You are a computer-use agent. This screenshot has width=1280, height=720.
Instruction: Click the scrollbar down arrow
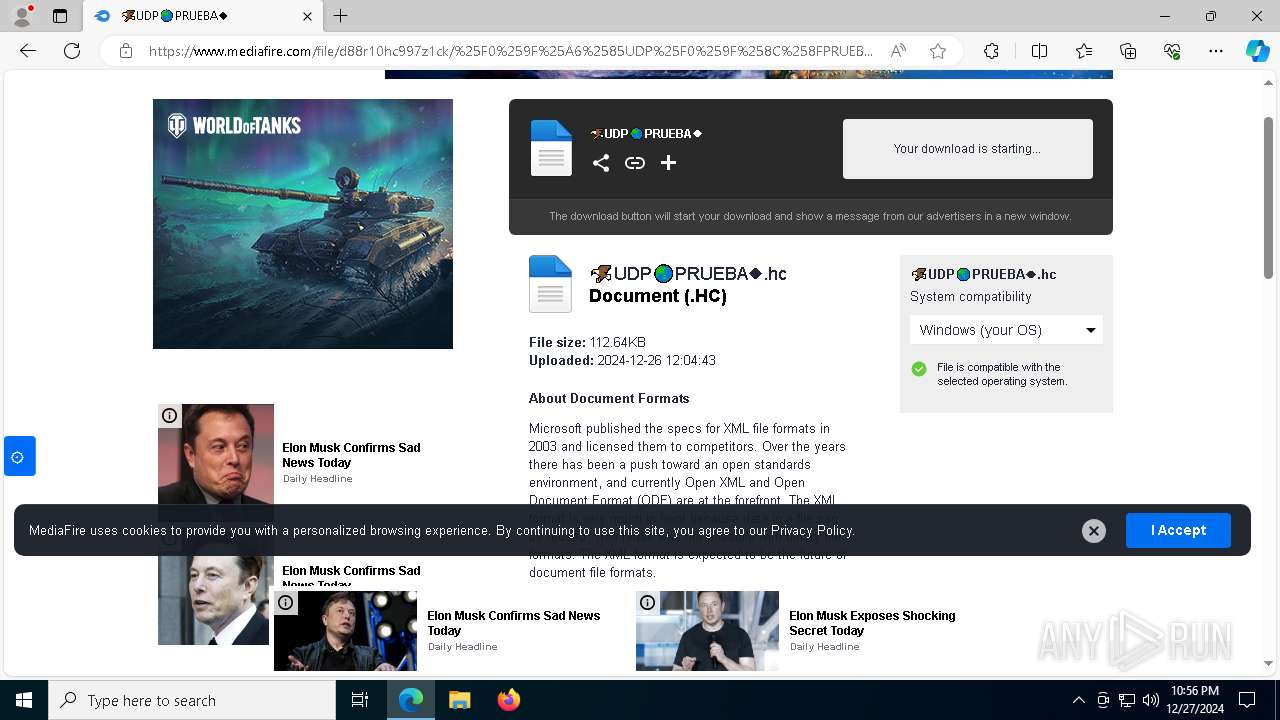(1269, 663)
